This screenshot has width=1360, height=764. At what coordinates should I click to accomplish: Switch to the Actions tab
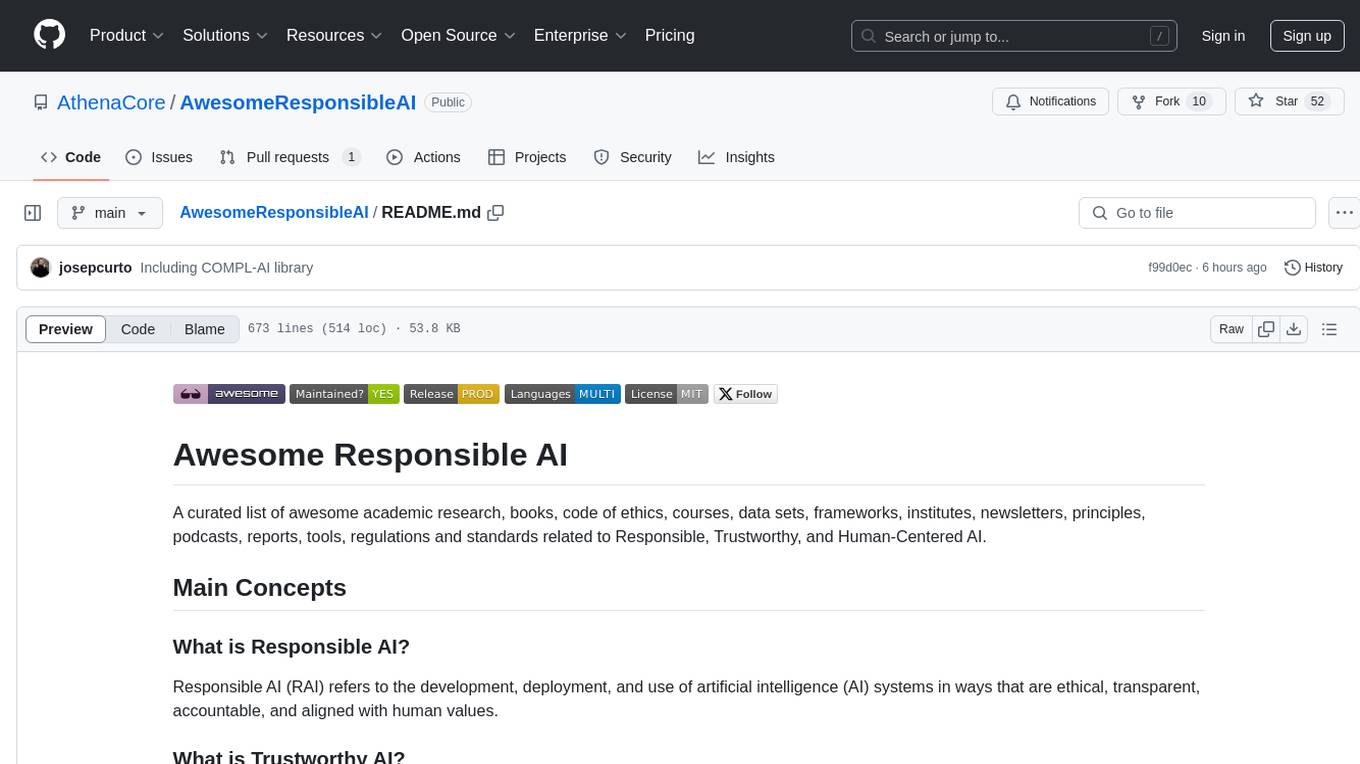(423, 157)
